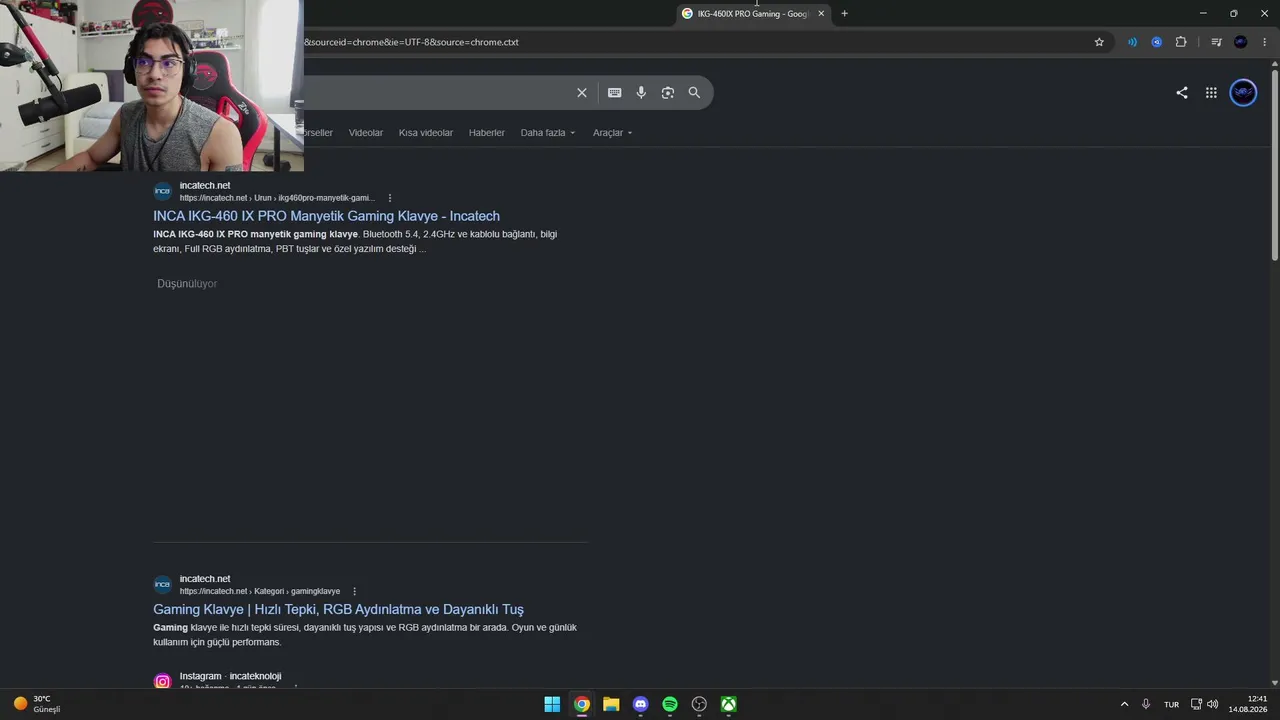This screenshot has width=1280, height=720.
Task: Open the volume control in system tray
Action: (1212, 704)
